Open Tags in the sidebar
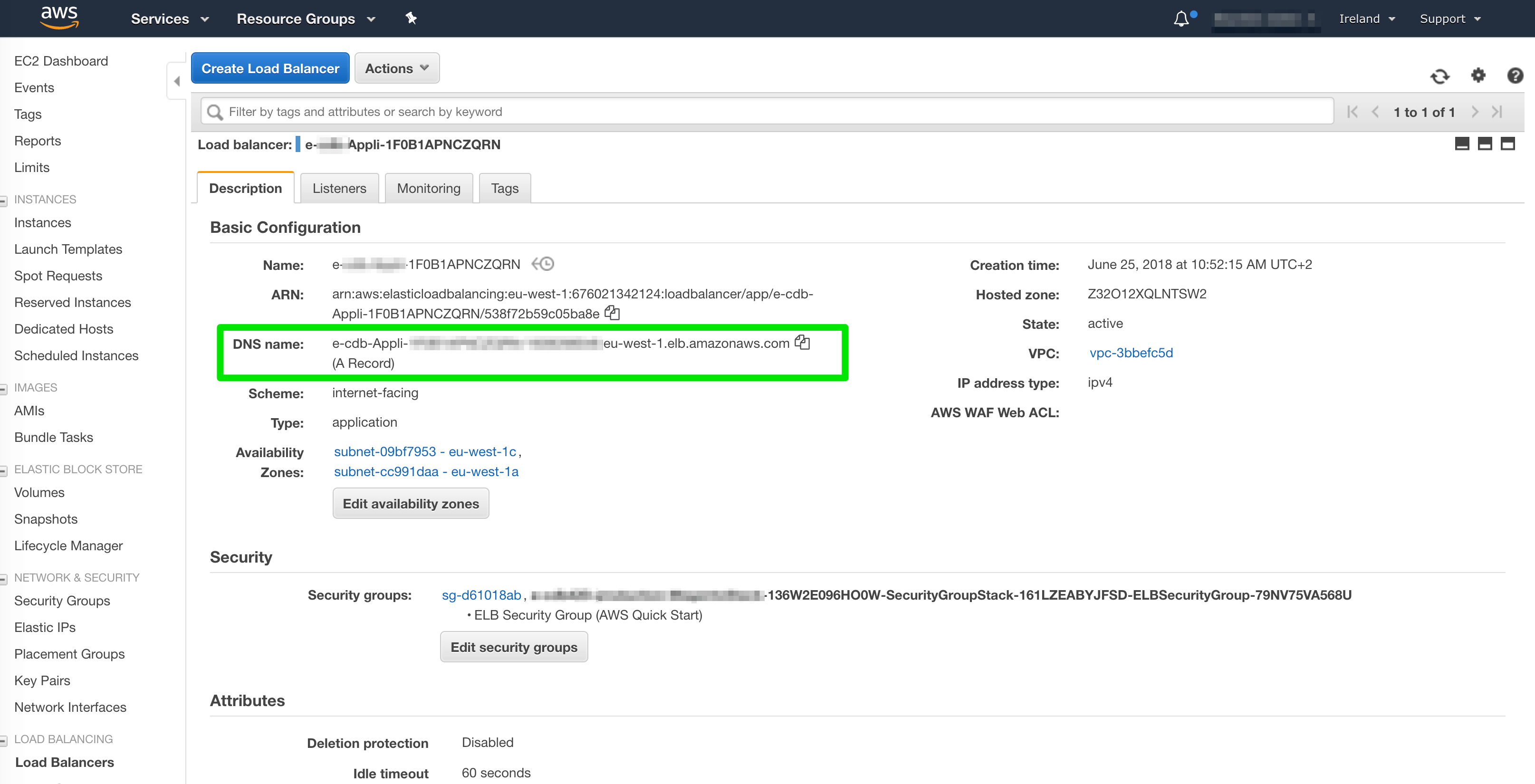 (28, 115)
